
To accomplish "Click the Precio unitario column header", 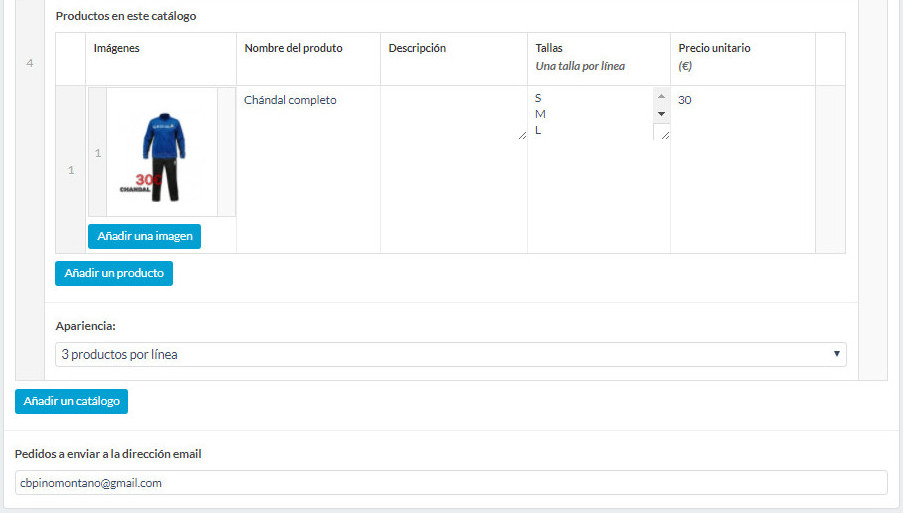I will click(714, 48).
